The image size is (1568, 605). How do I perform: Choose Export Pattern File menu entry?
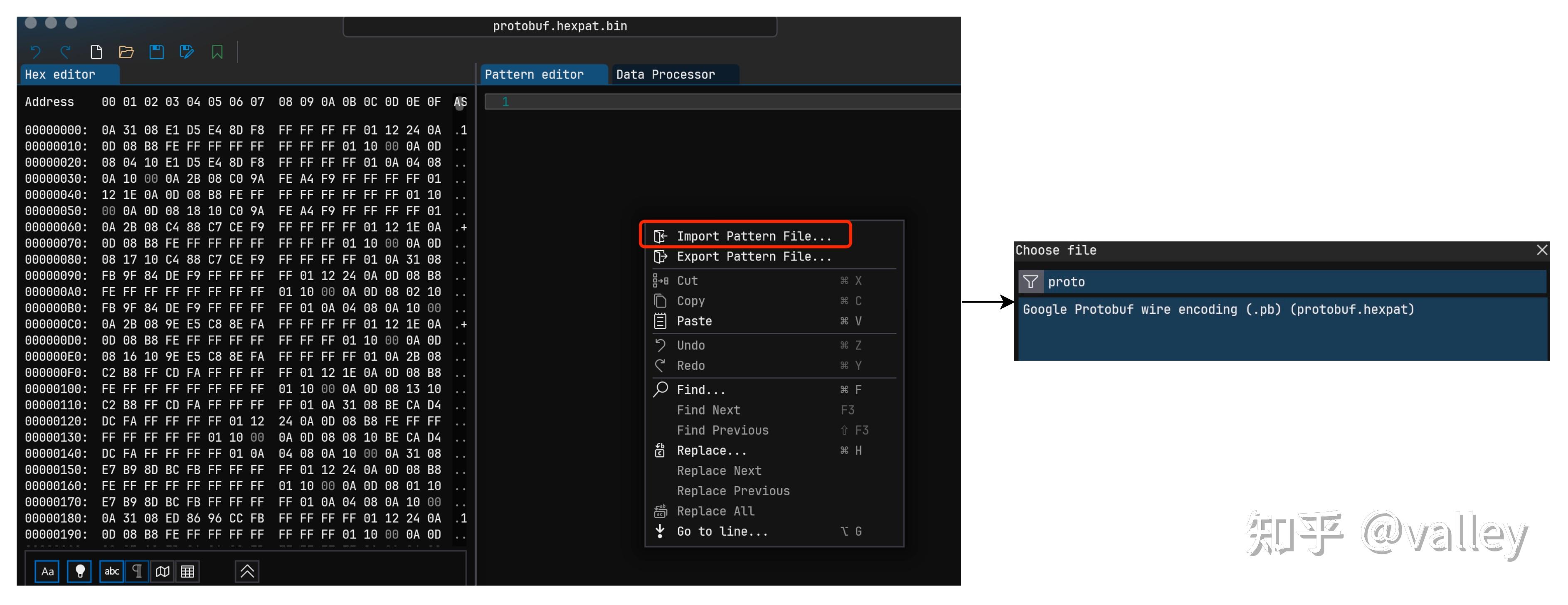(754, 257)
